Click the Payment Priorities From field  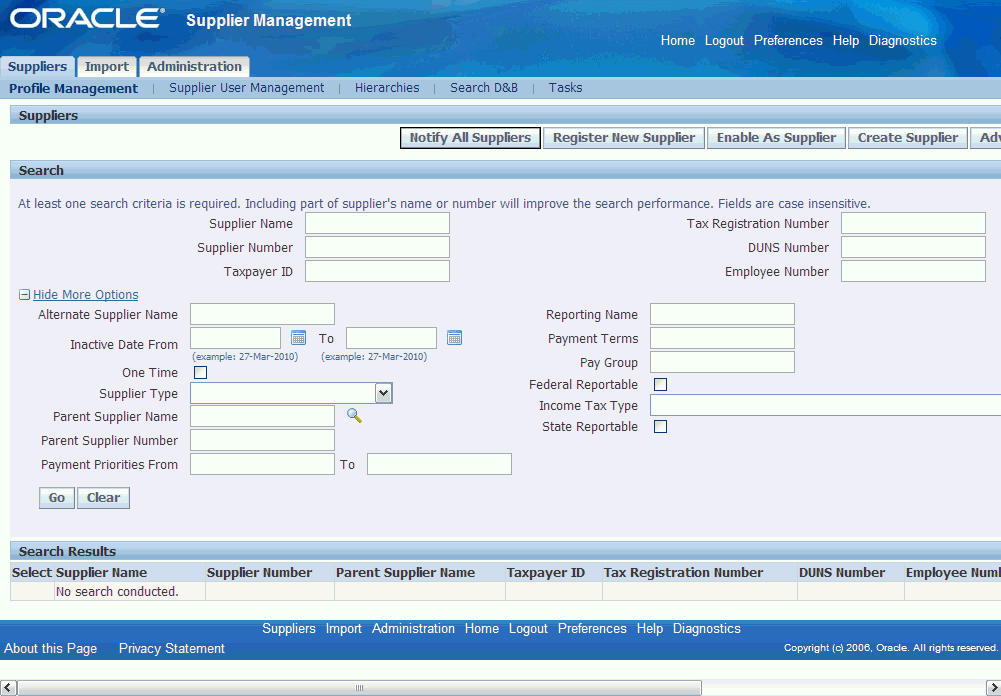click(262, 464)
